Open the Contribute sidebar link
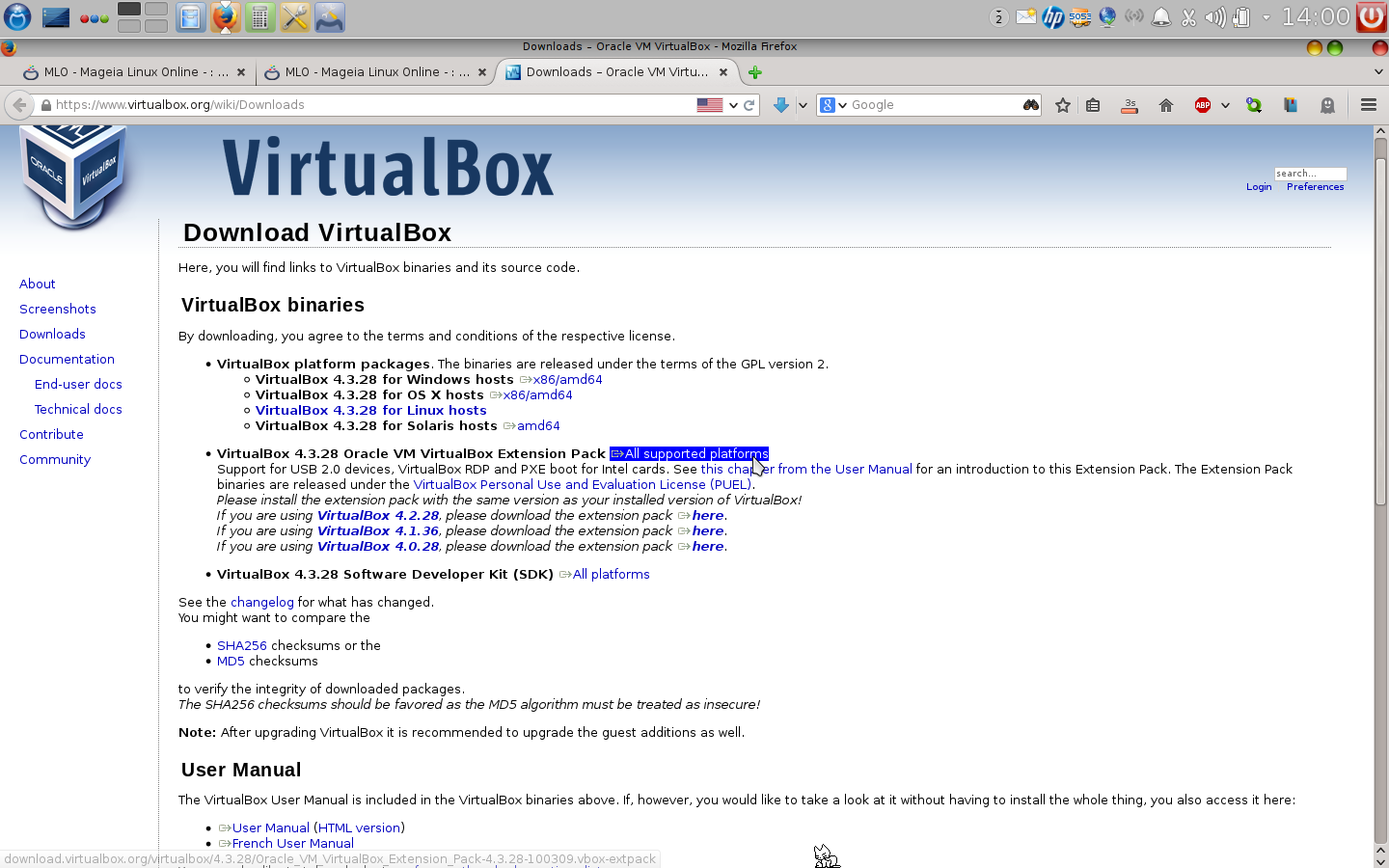This screenshot has height=868, width=1389. point(51,435)
